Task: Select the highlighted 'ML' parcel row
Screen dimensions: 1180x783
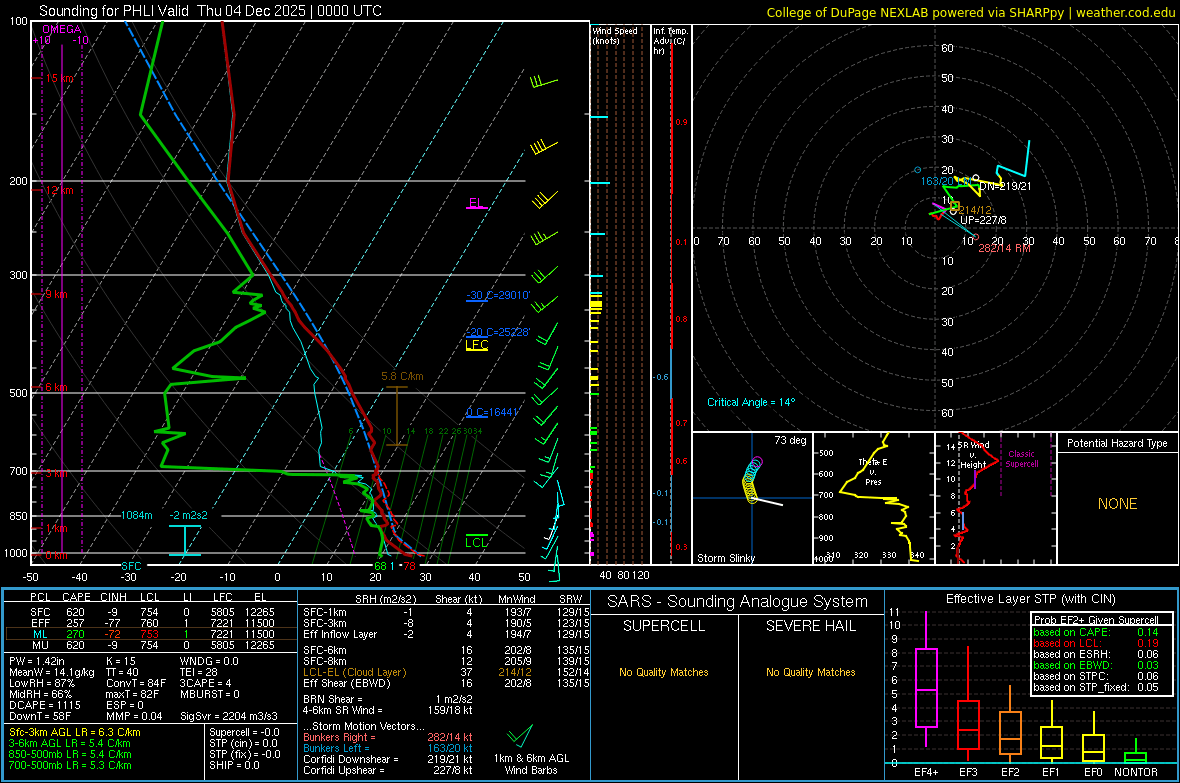Action: pos(150,634)
